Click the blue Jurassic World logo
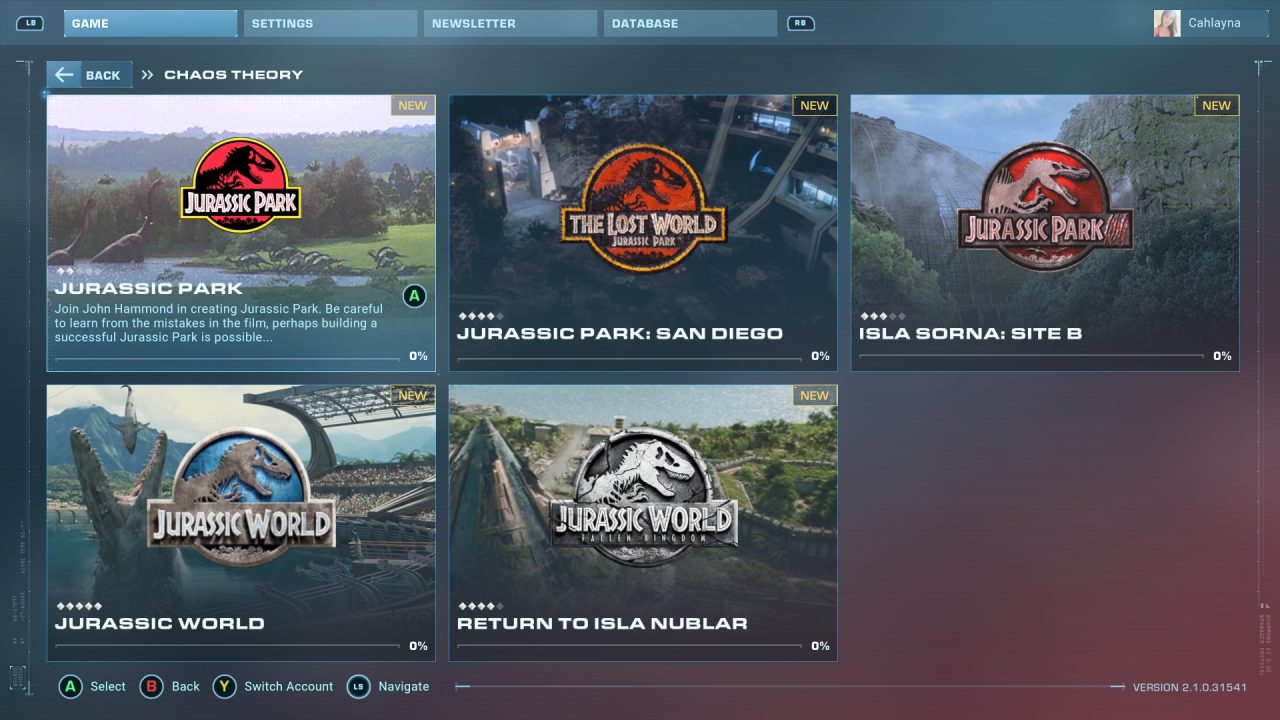This screenshot has height=720, width=1280. pyautogui.click(x=241, y=495)
